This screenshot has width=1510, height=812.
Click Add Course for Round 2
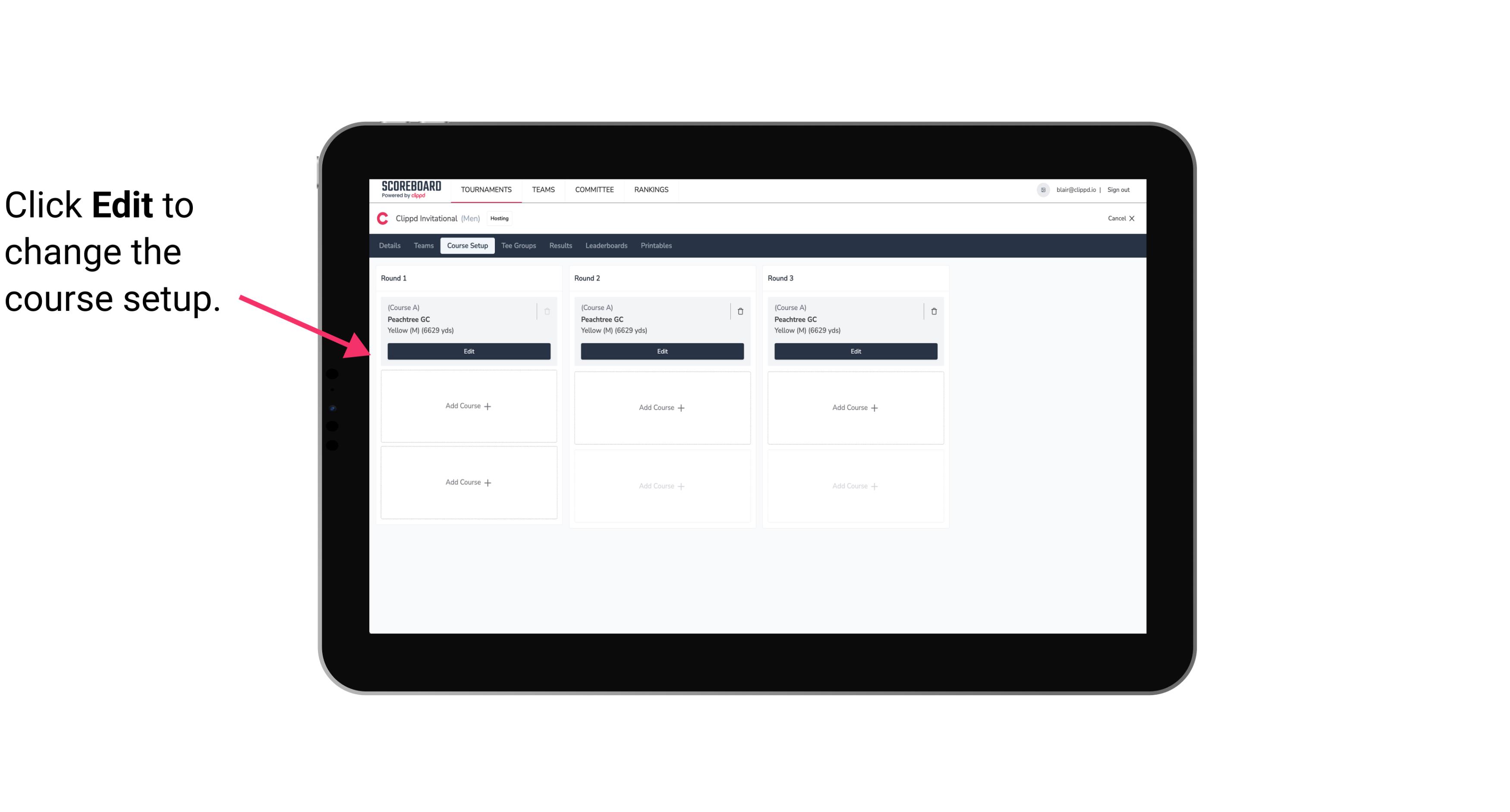click(661, 407)
